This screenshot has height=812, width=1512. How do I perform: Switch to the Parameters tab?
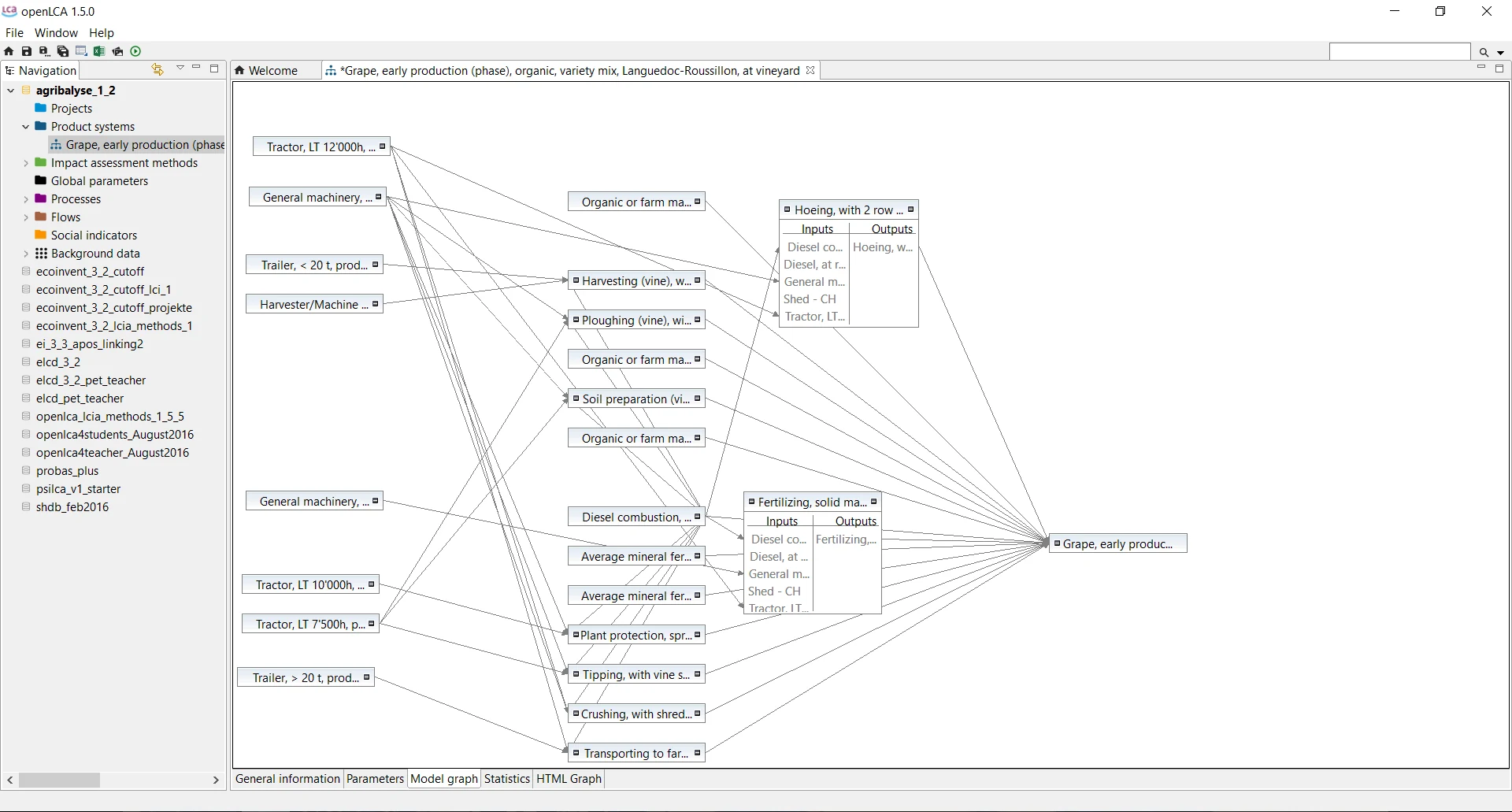375,779
